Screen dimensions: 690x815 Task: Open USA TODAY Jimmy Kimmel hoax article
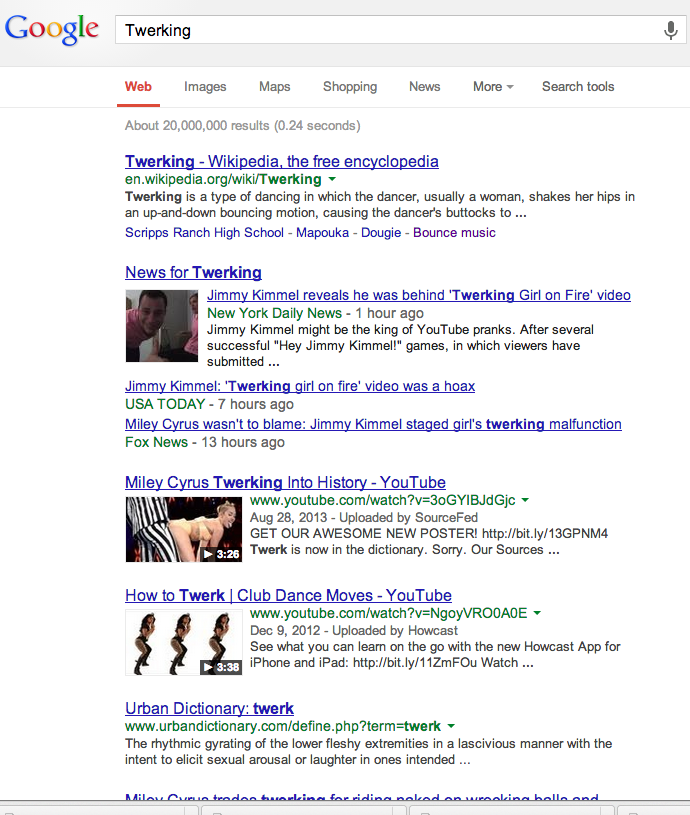tap(300, 386)
